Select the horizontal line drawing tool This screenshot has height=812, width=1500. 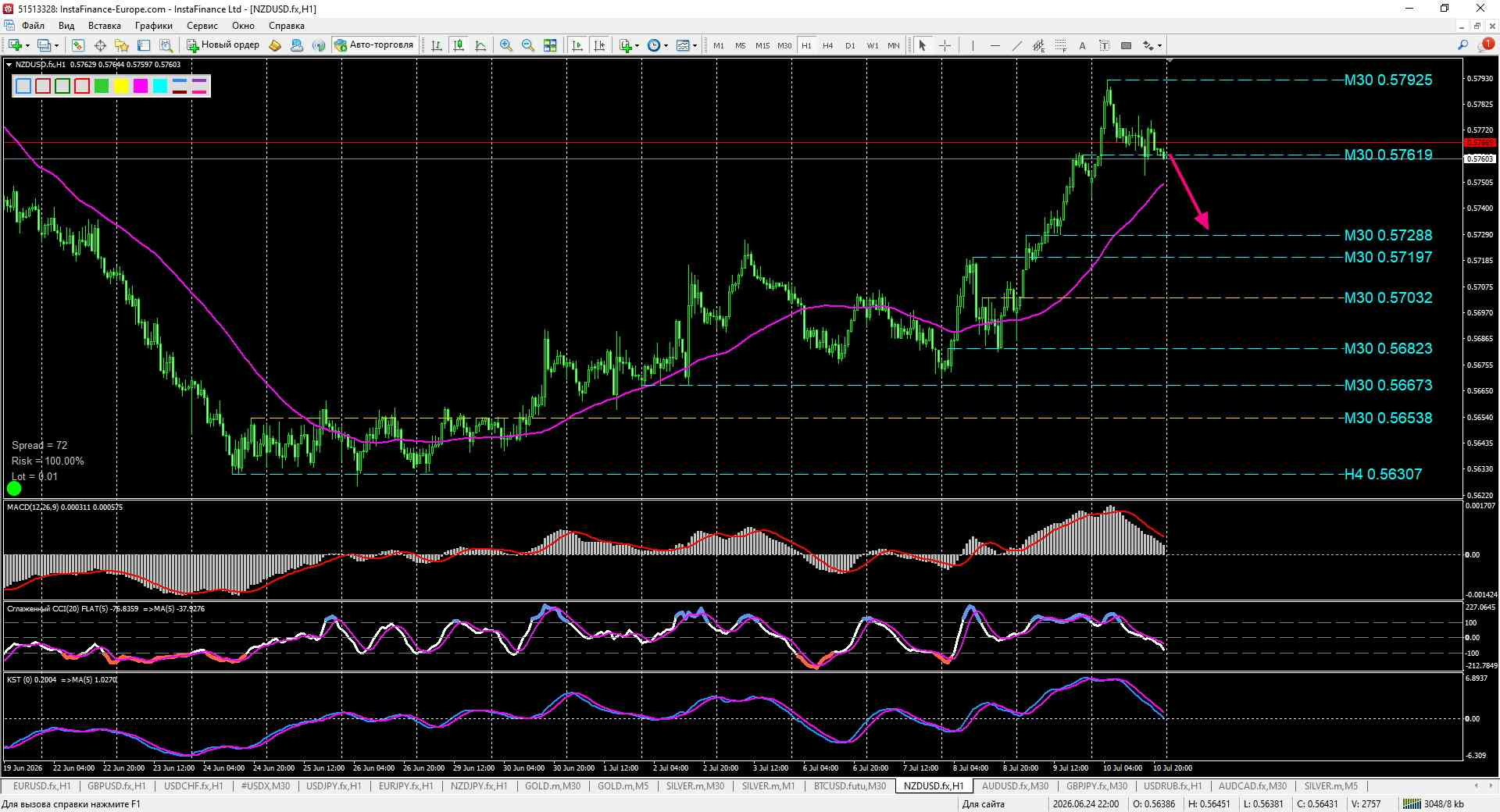click(995, 45)
